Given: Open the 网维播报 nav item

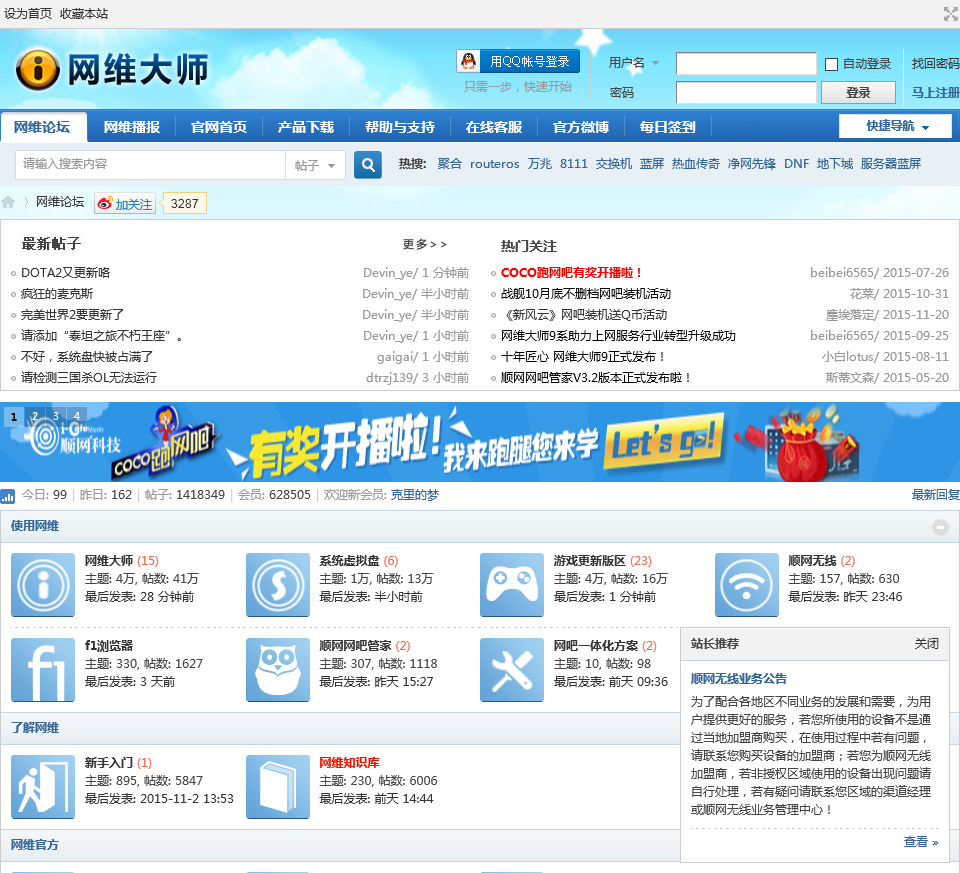Looking at the screenshot, I should pos(132,127).
